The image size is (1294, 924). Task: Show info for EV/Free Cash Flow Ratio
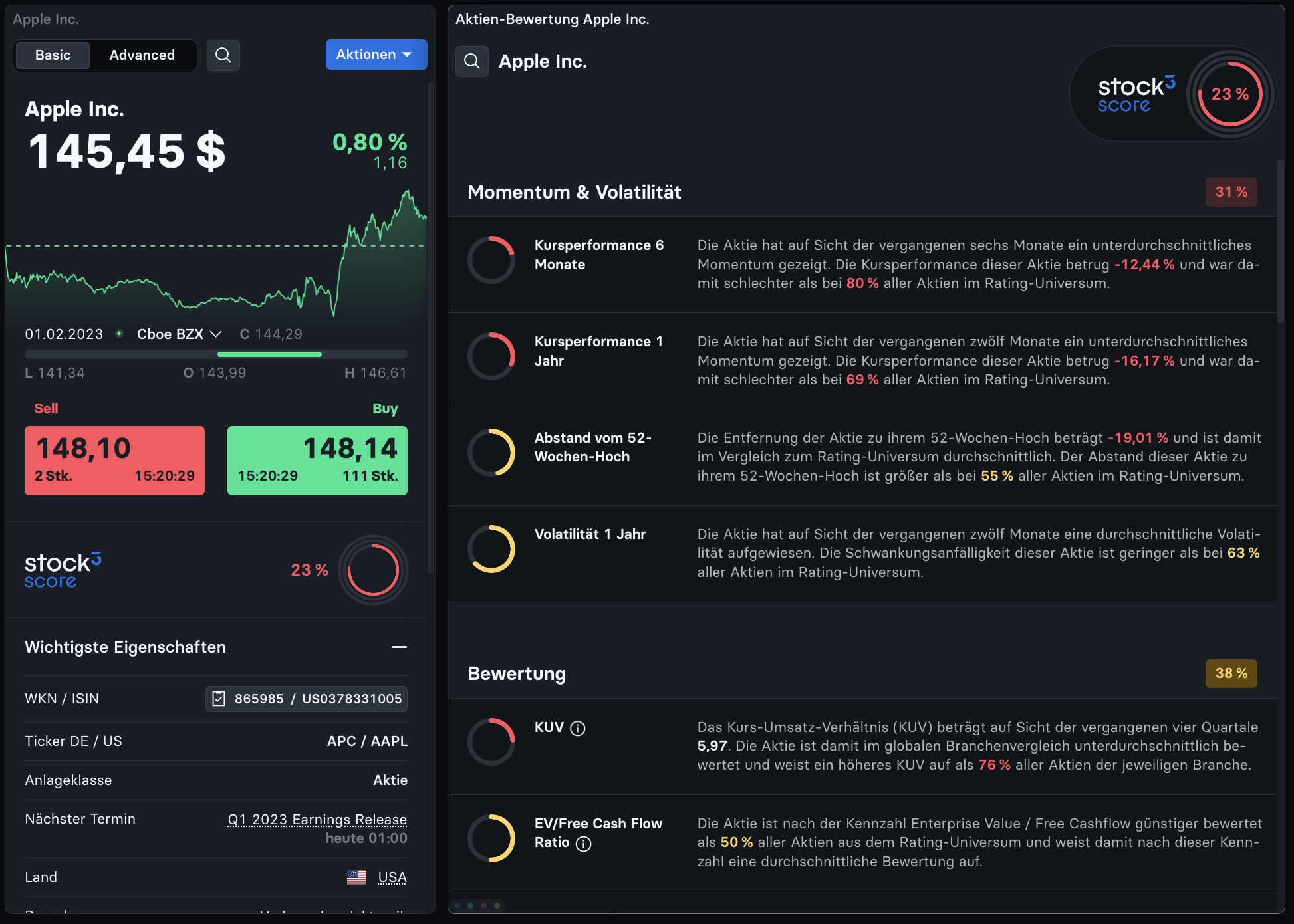pos(584,843)
